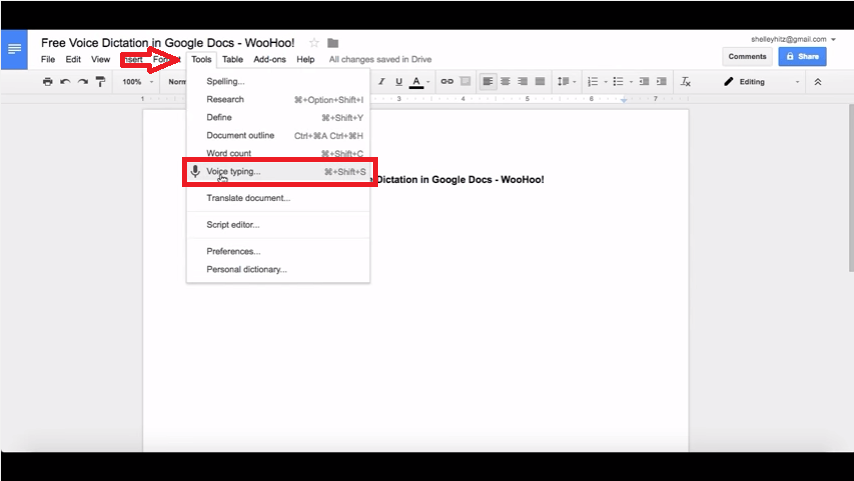This screenshot has width=854, height=481.
Task: Open the Edit menu
Action: tap(73, 59)
